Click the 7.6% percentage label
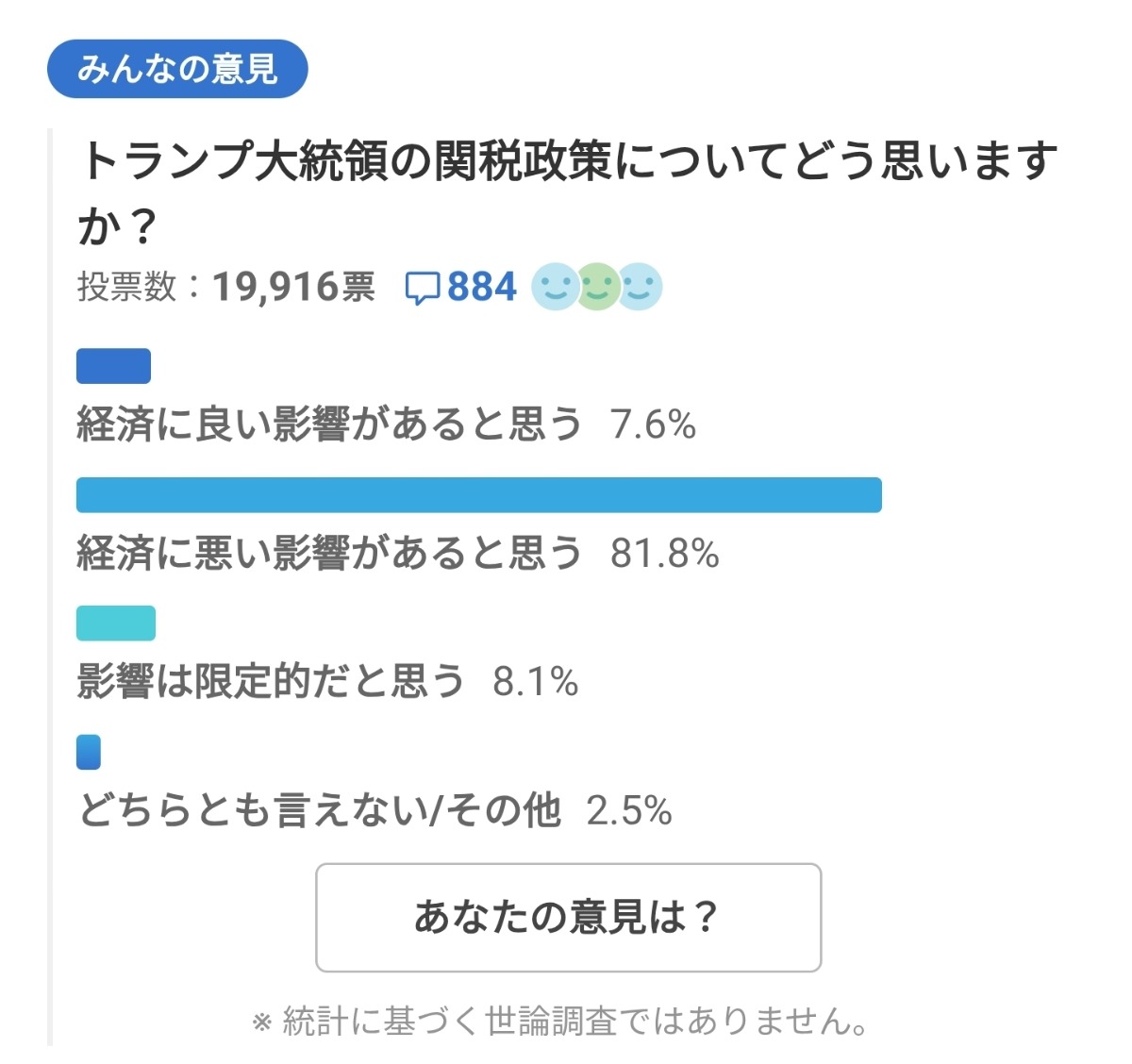This screenshot has height=1064, width=1132. (653, 426)
